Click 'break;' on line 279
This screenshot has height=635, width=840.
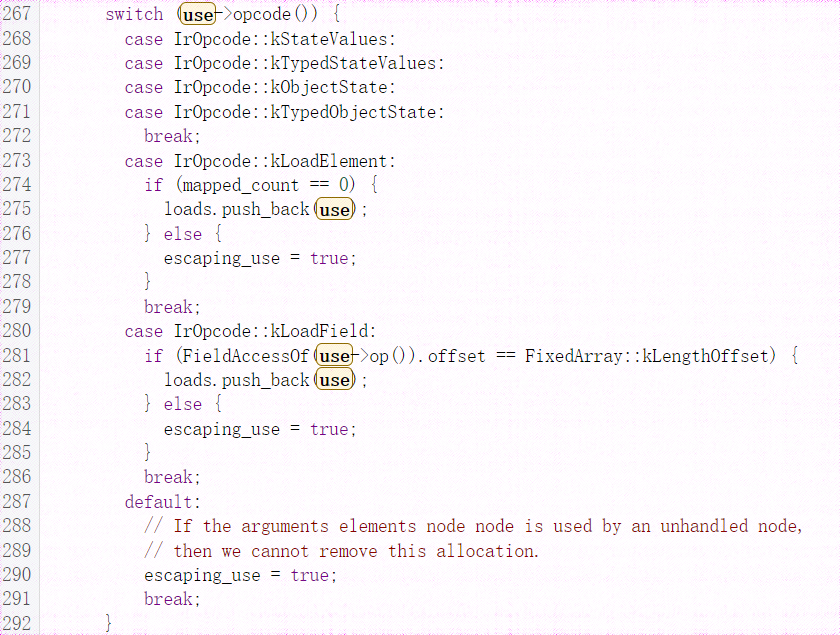(x=172, y=307)
